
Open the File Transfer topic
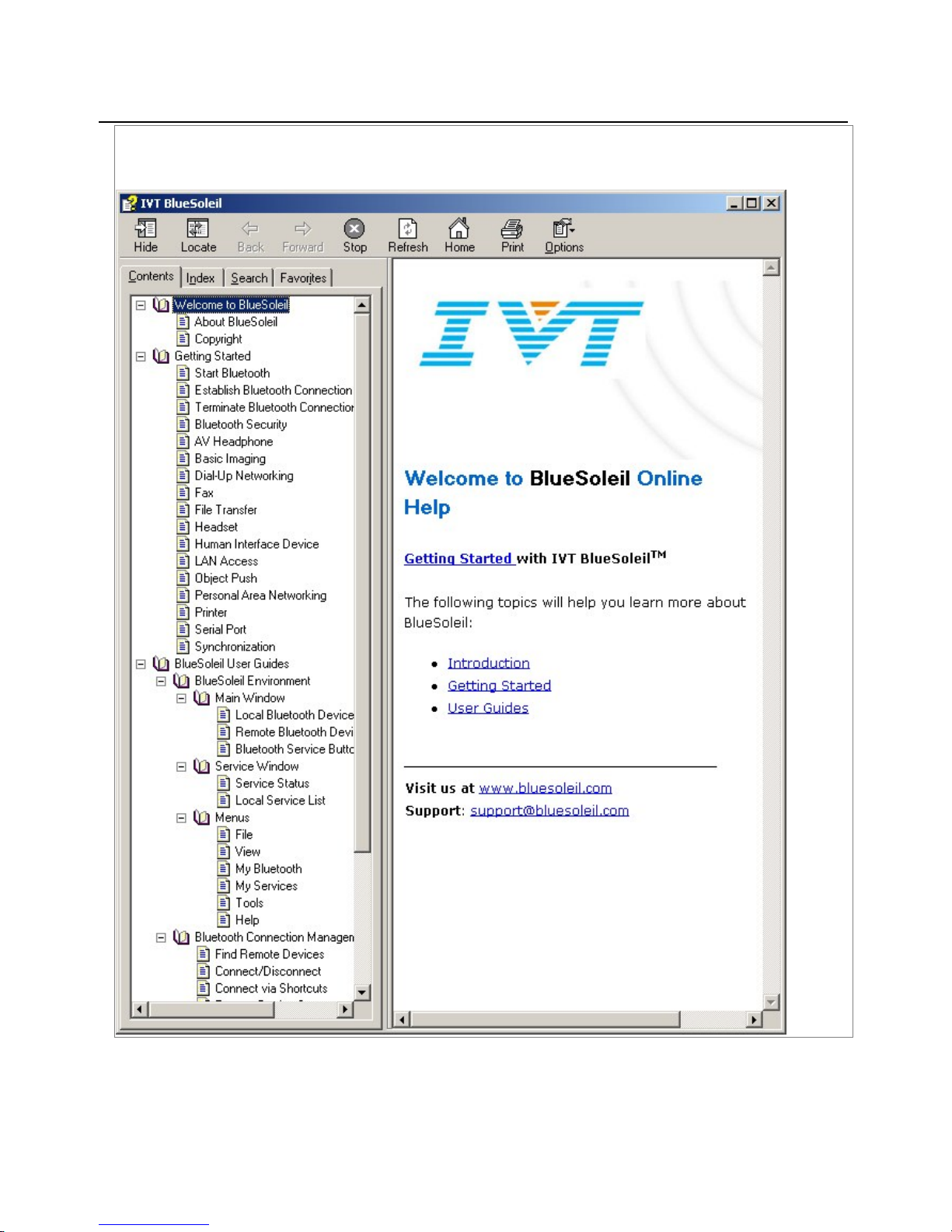pos(225,510)
